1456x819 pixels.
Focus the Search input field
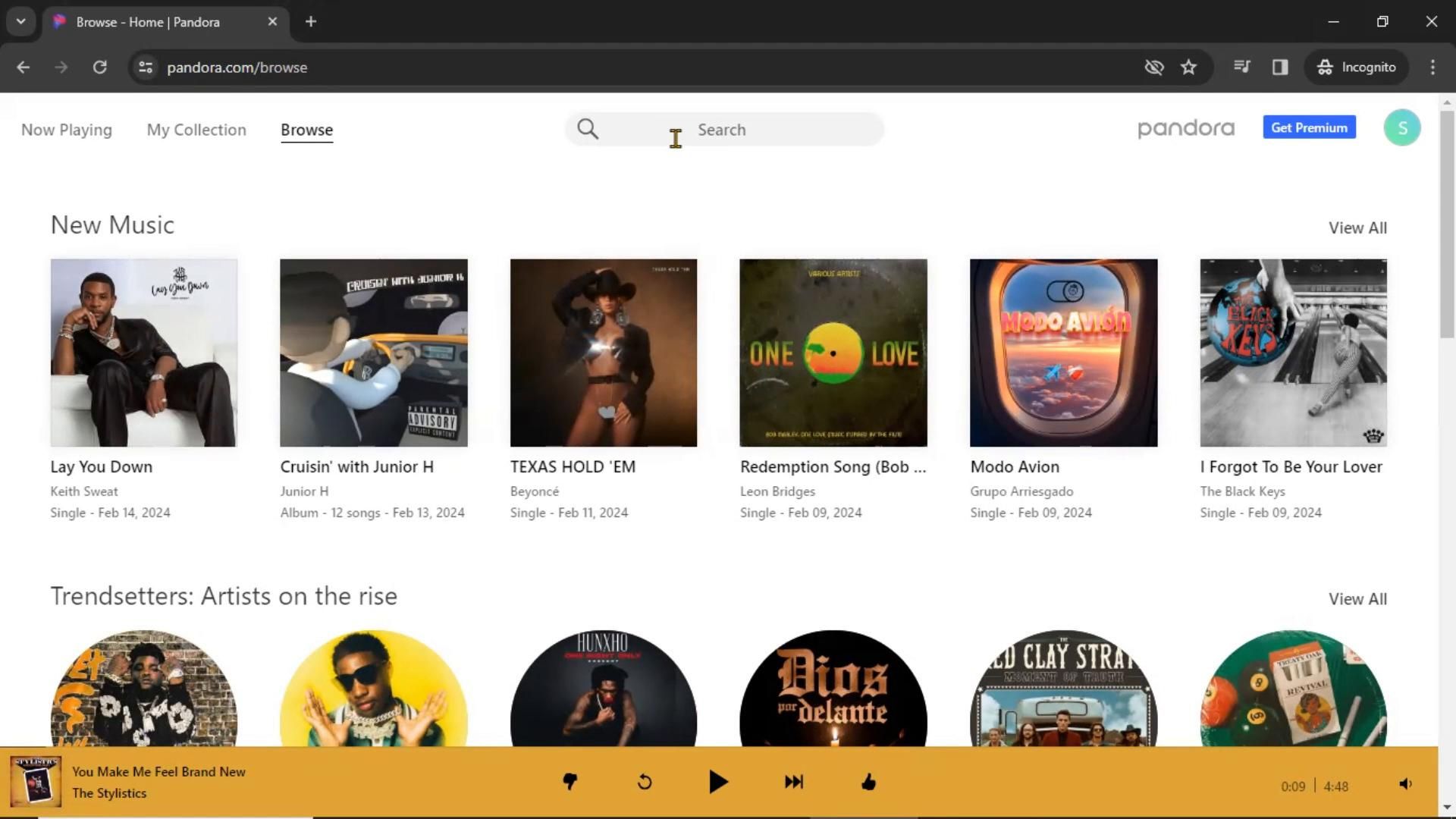click(724, 130)
